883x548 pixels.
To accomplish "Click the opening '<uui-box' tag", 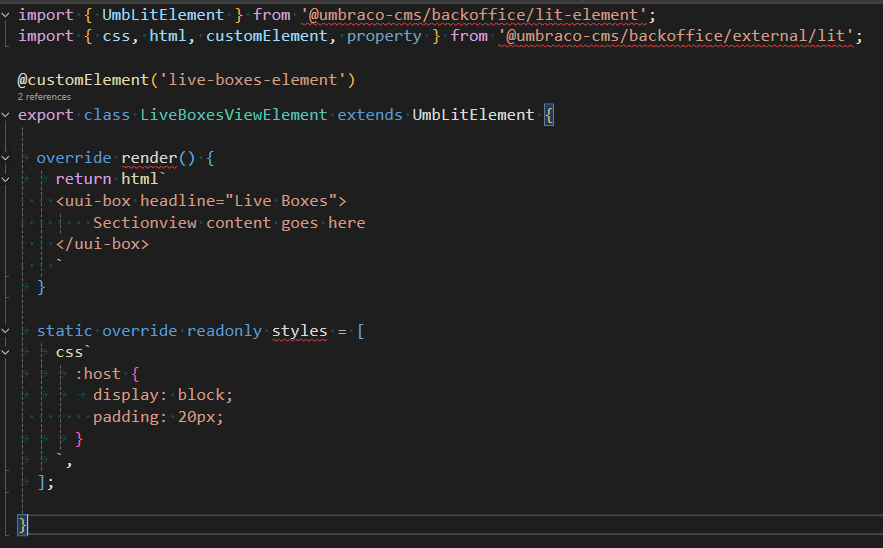I will click(x=93, y=201).
